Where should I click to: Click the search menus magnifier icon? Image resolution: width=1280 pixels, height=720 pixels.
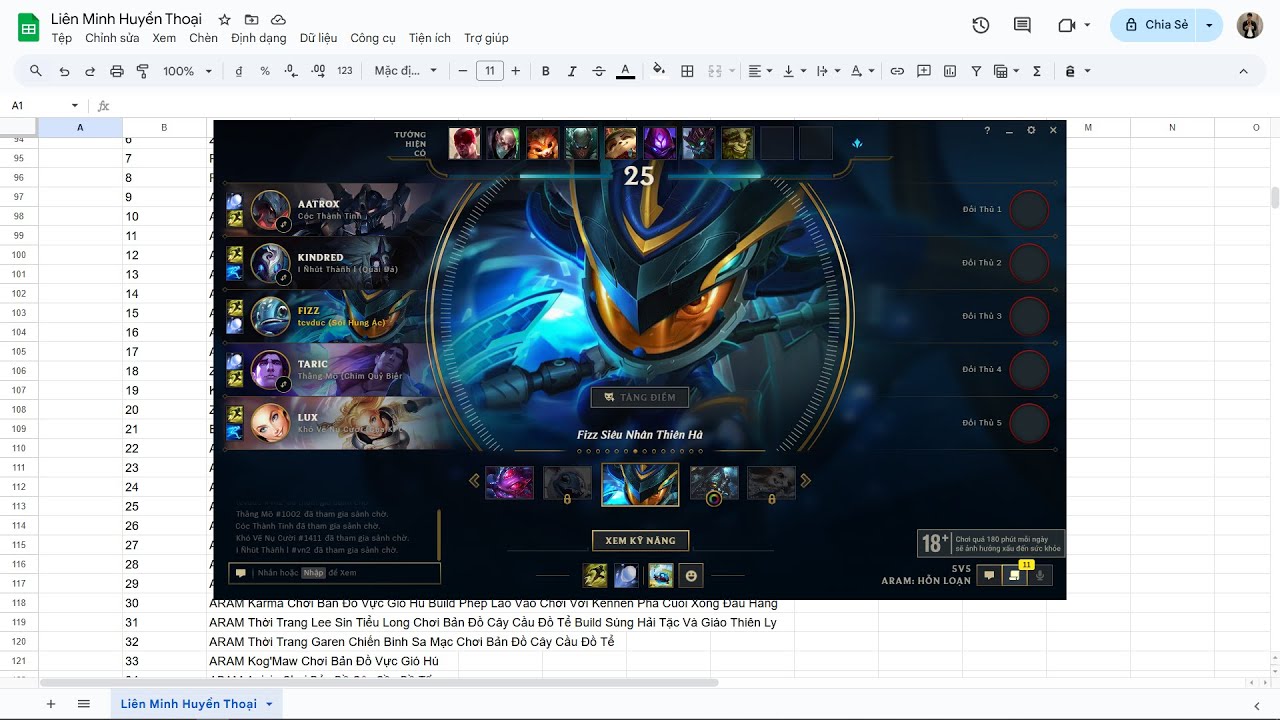(36, 71)
